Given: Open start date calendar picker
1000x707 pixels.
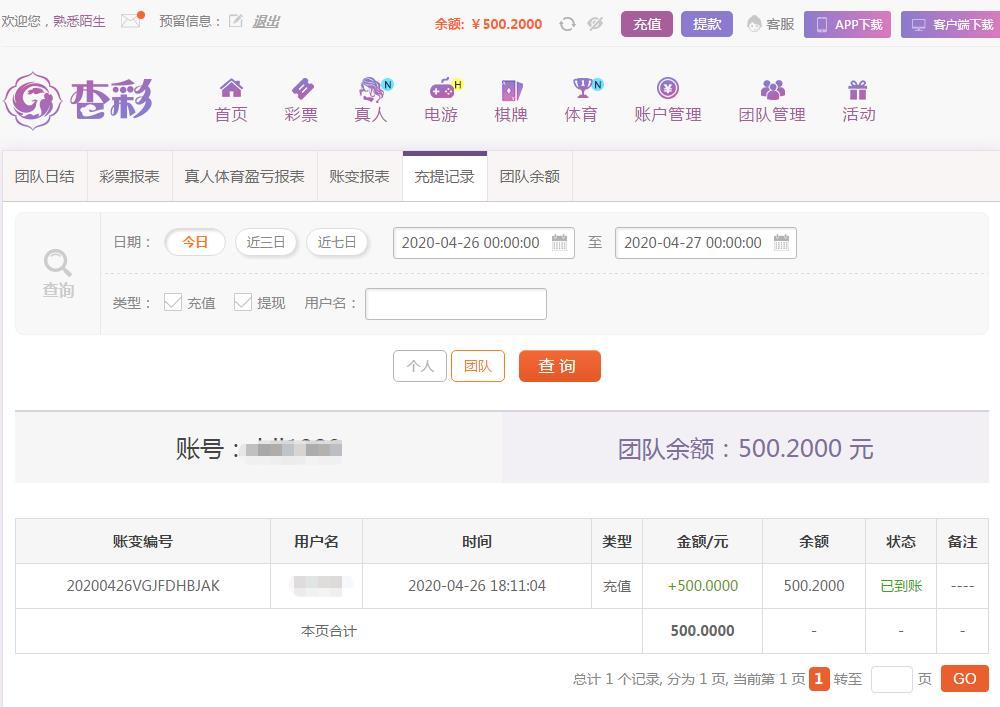Looking at the screenshot, I should point(559,242).
